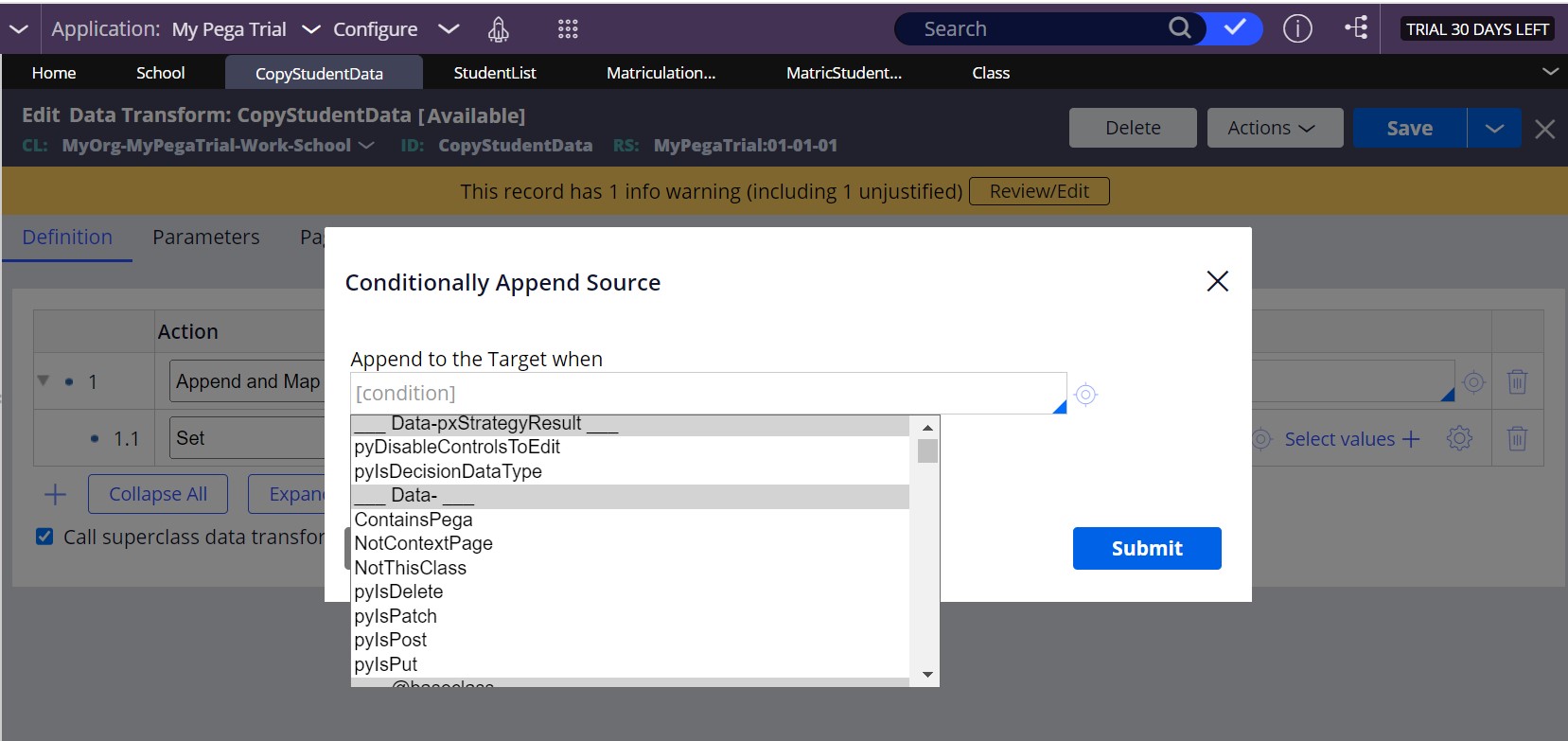The height and width of the screenshot is (741, 1568).
Task: Toggle Call superclass data transform checkbox
Action: pyautogui.click(x=44, y=537)
